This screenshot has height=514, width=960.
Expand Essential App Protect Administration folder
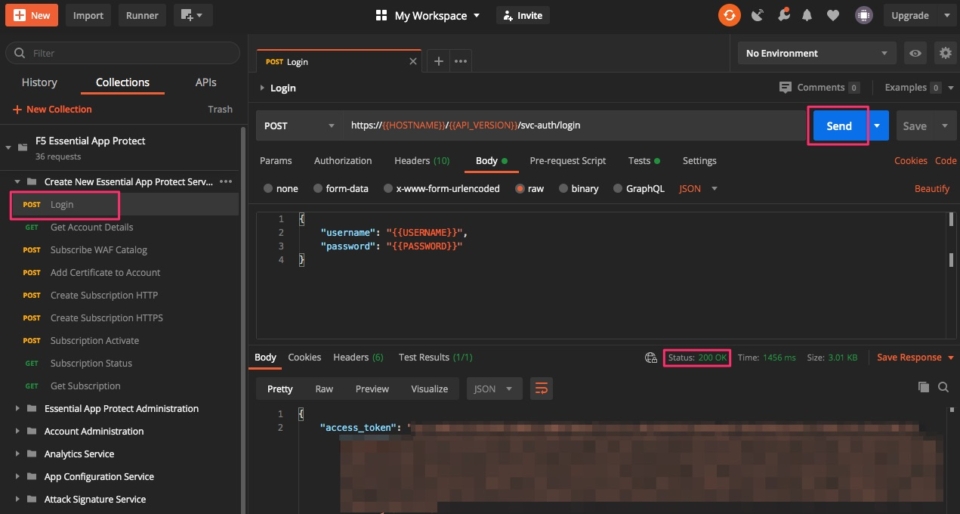click(x=17, y=408)
